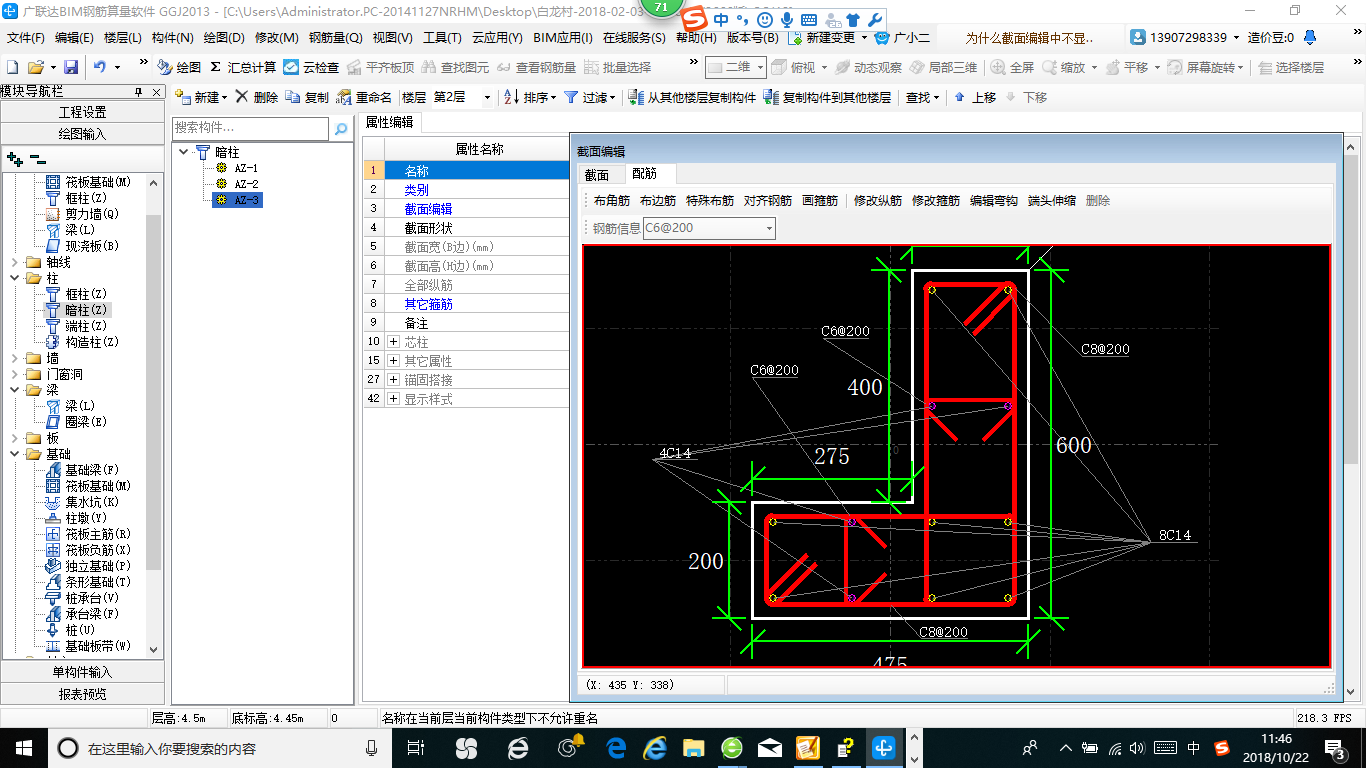Select the 属性编辑 tab
The image size is (1366, 768).
[x=390, y=122]
